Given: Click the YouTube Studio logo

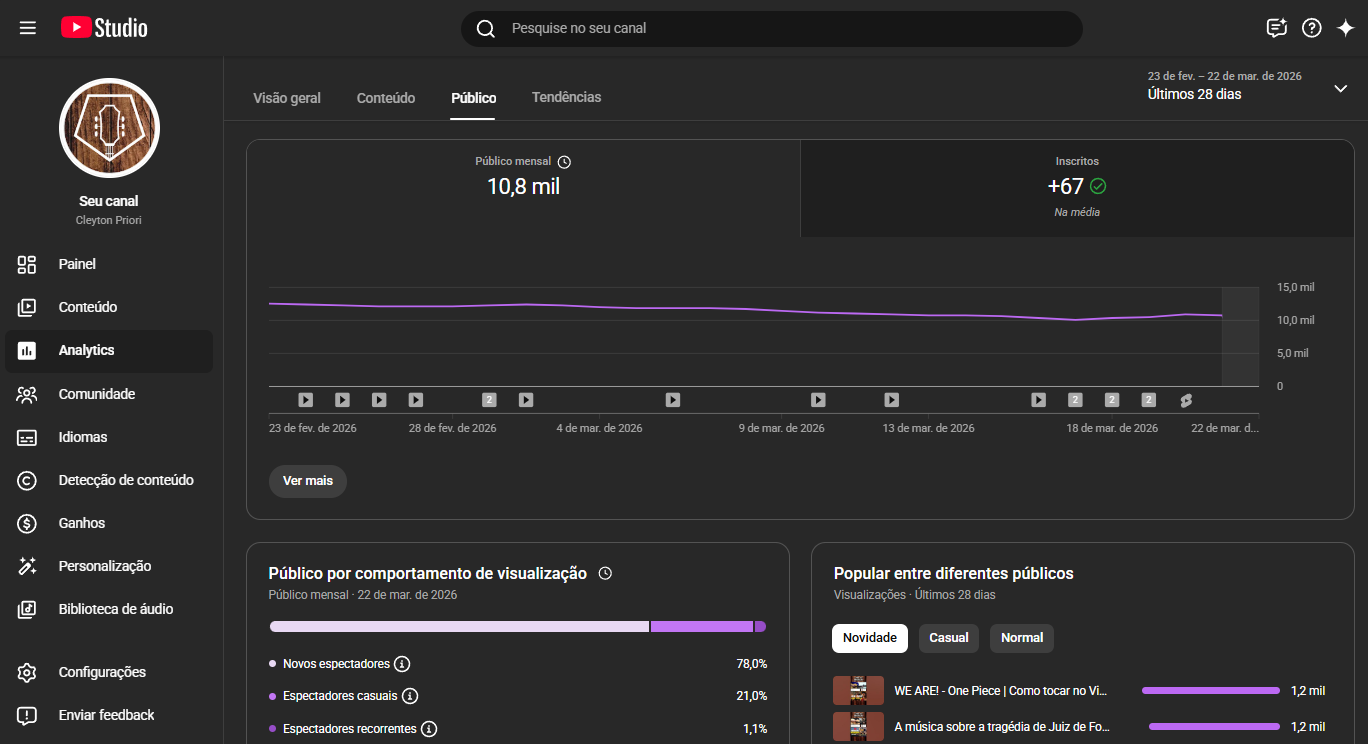Looking at the screenshot, I should point(104,28).
